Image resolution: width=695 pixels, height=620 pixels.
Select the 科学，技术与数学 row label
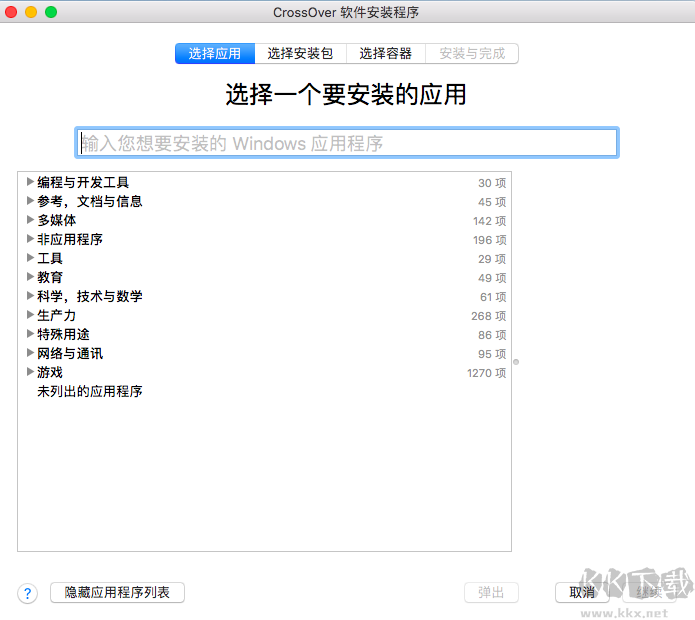tap(90, 296)
